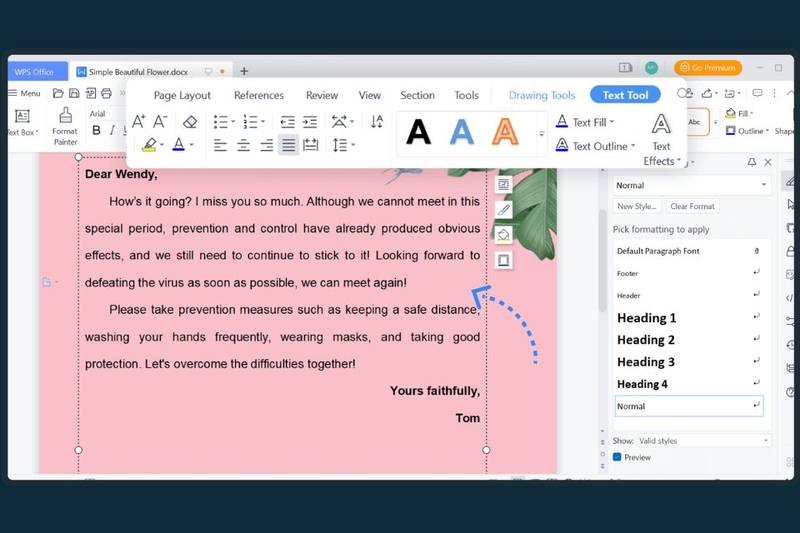Click the Decrease Indent icon
This screenshot has width=800, height=533.
coord(288,122)
